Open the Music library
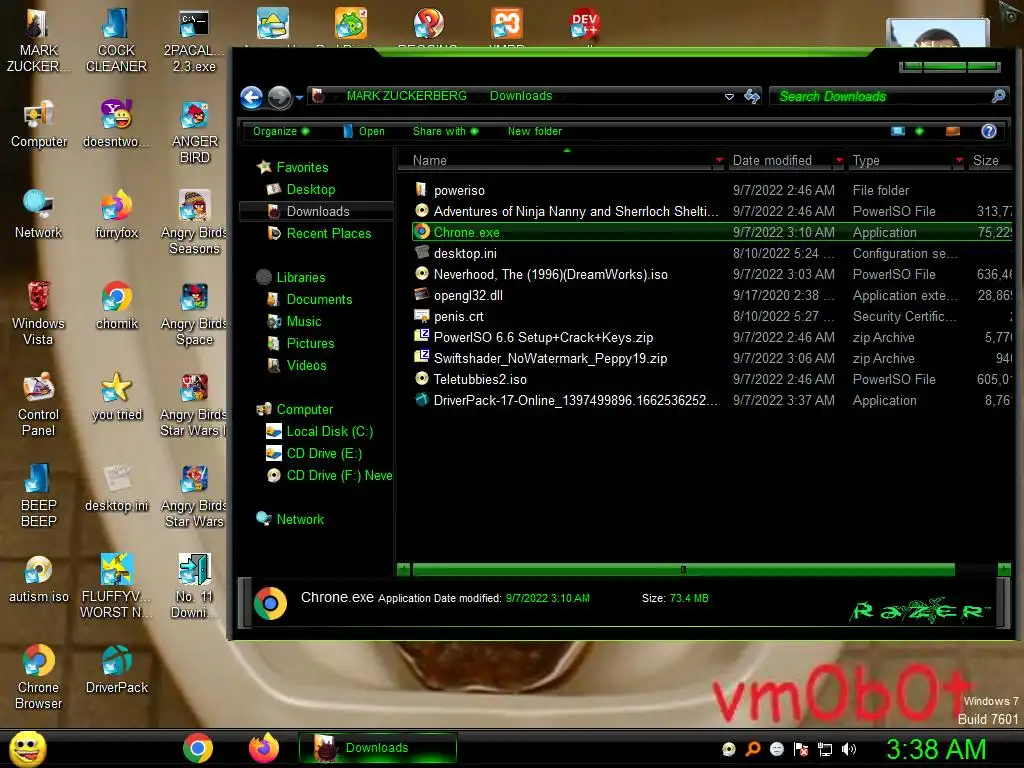This screenshot has height=768, width=1024. pos(304,321)
